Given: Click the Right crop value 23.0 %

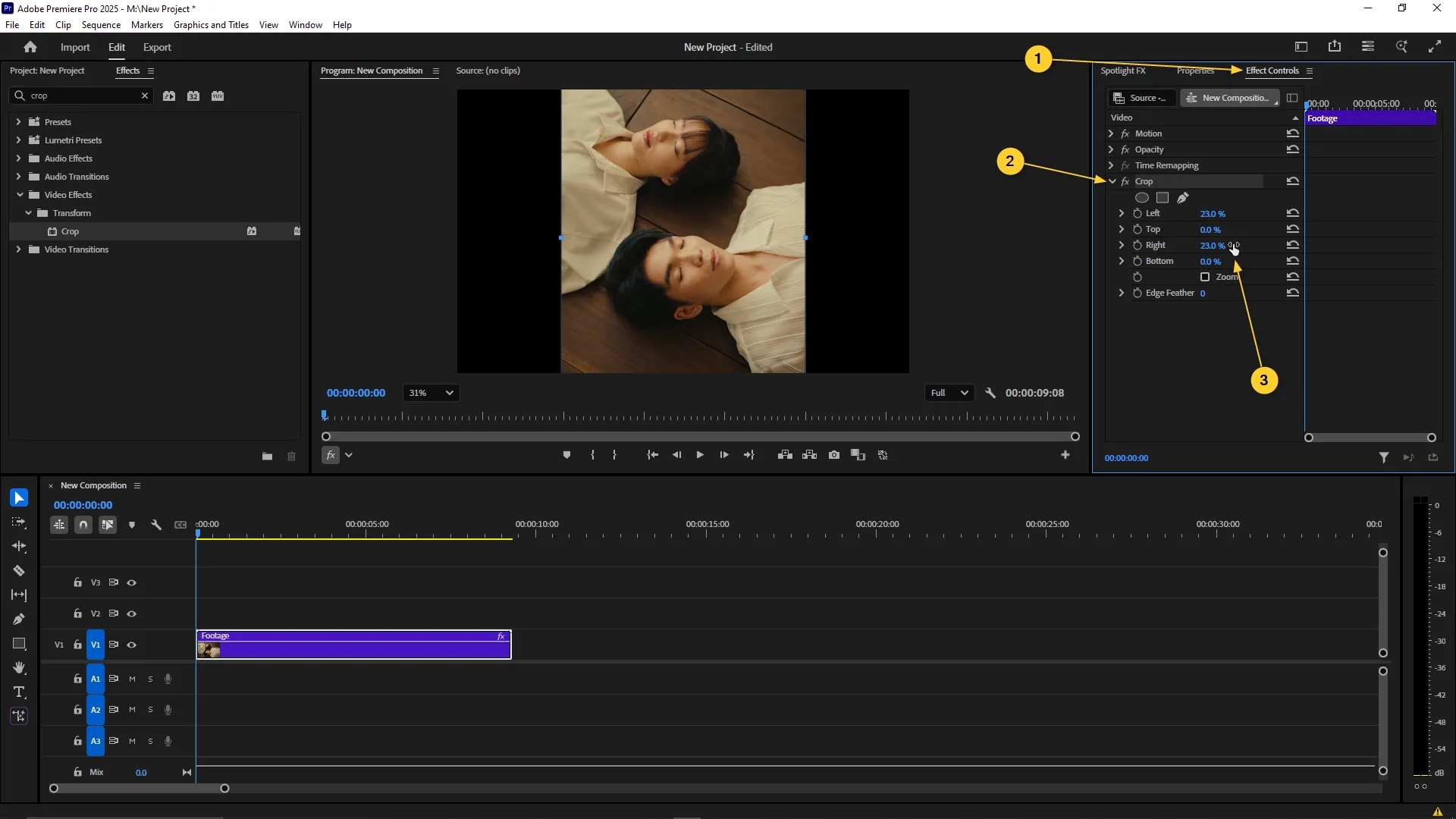Looking at the screenshot, I should 1212,246.
